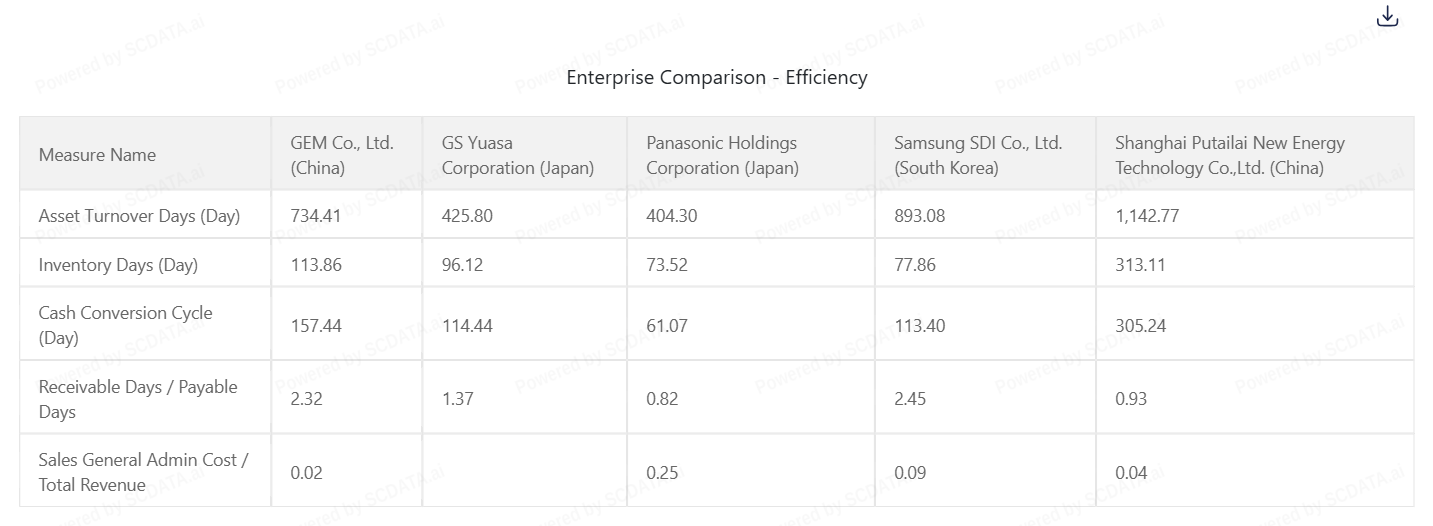This screenshot has width=1433, height=526.
Task: Select Shanghai Putailai New Energy header
Action: 1230,155
